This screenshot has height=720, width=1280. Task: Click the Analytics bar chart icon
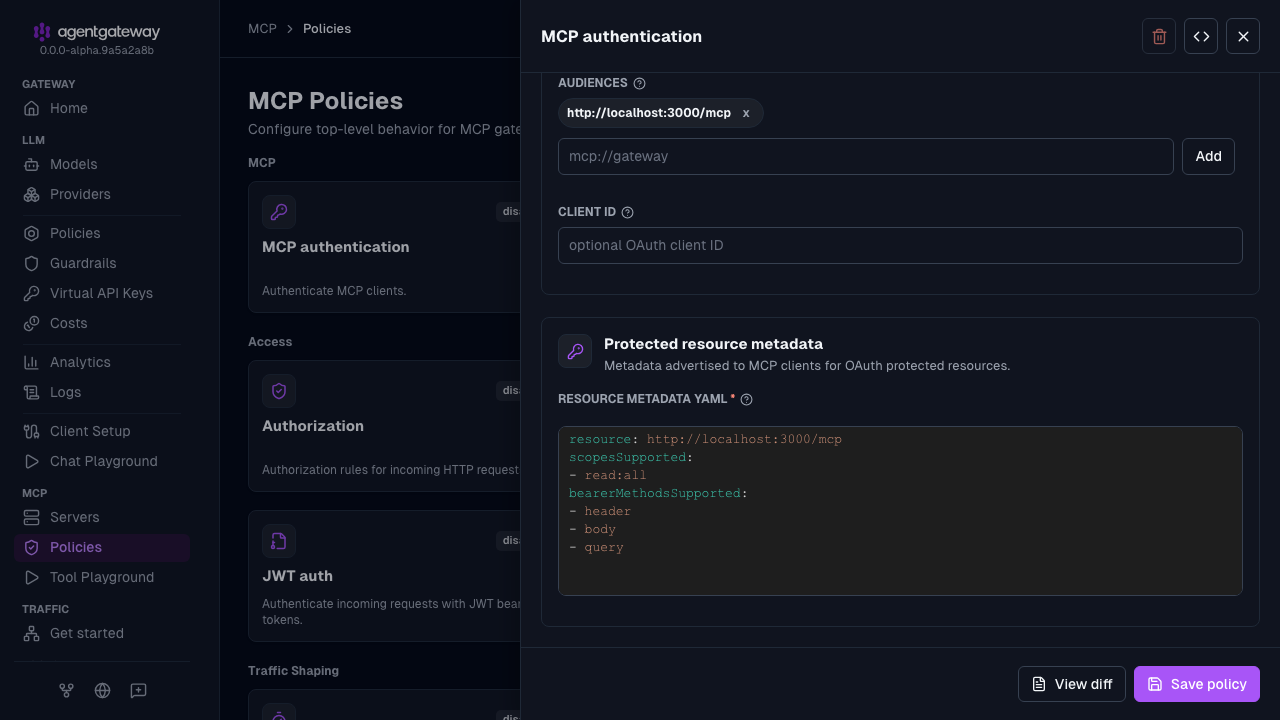pos(31,362)
